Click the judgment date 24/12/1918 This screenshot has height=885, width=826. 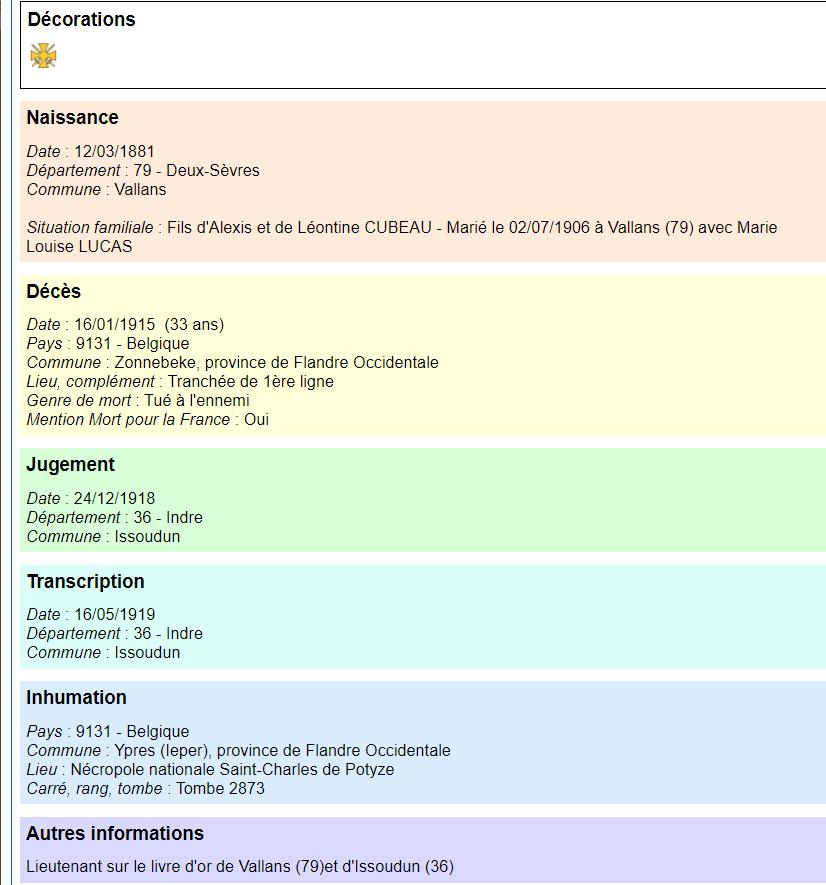click(115, 498)
